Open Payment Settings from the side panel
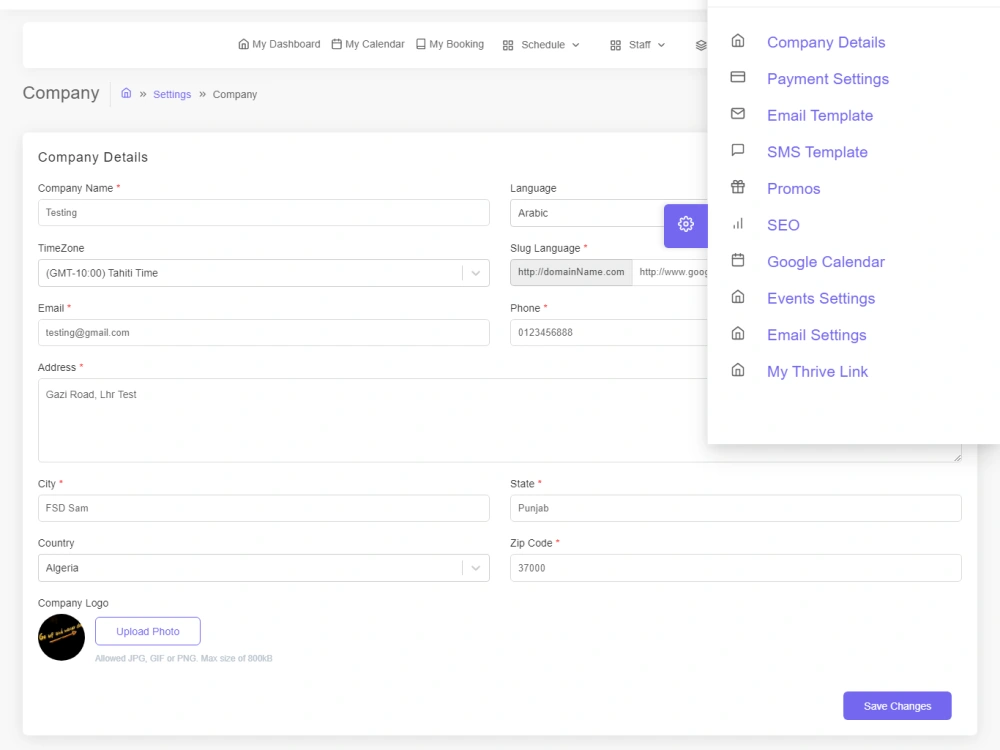This screenshot has height=750, width=1000. 828,79
